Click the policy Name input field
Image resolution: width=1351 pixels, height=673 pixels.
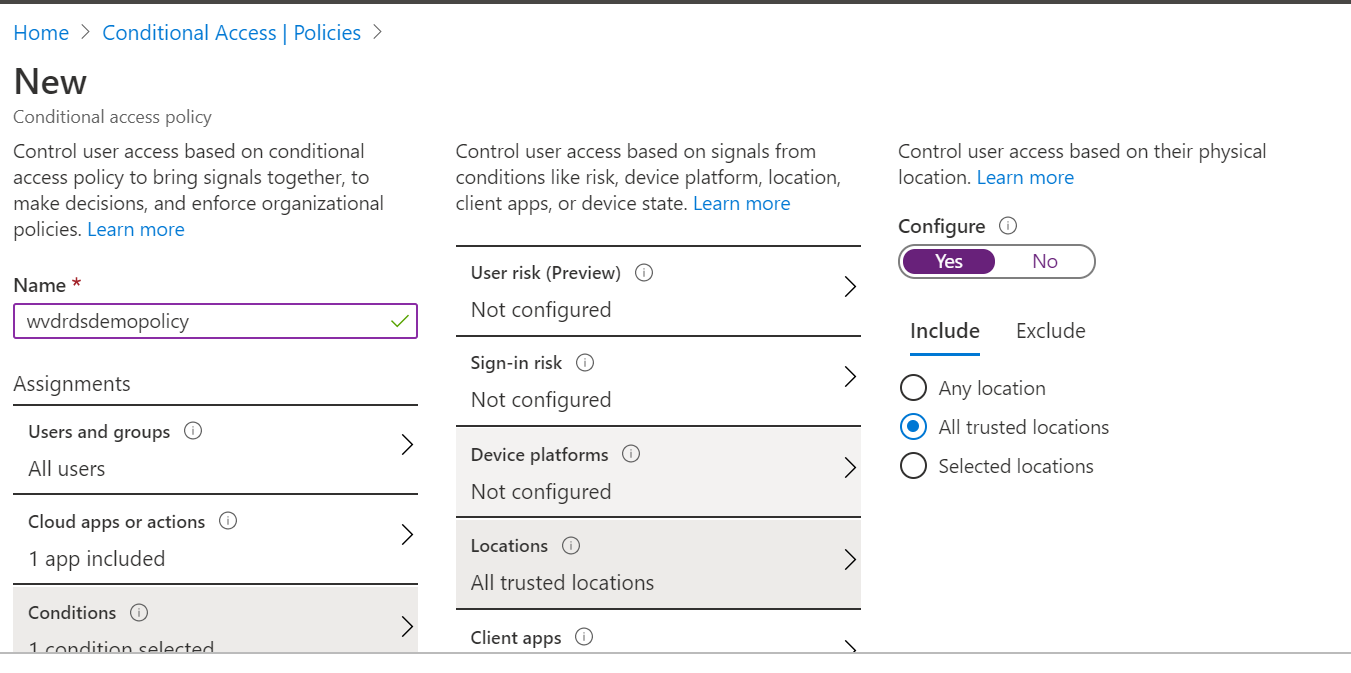200,321
